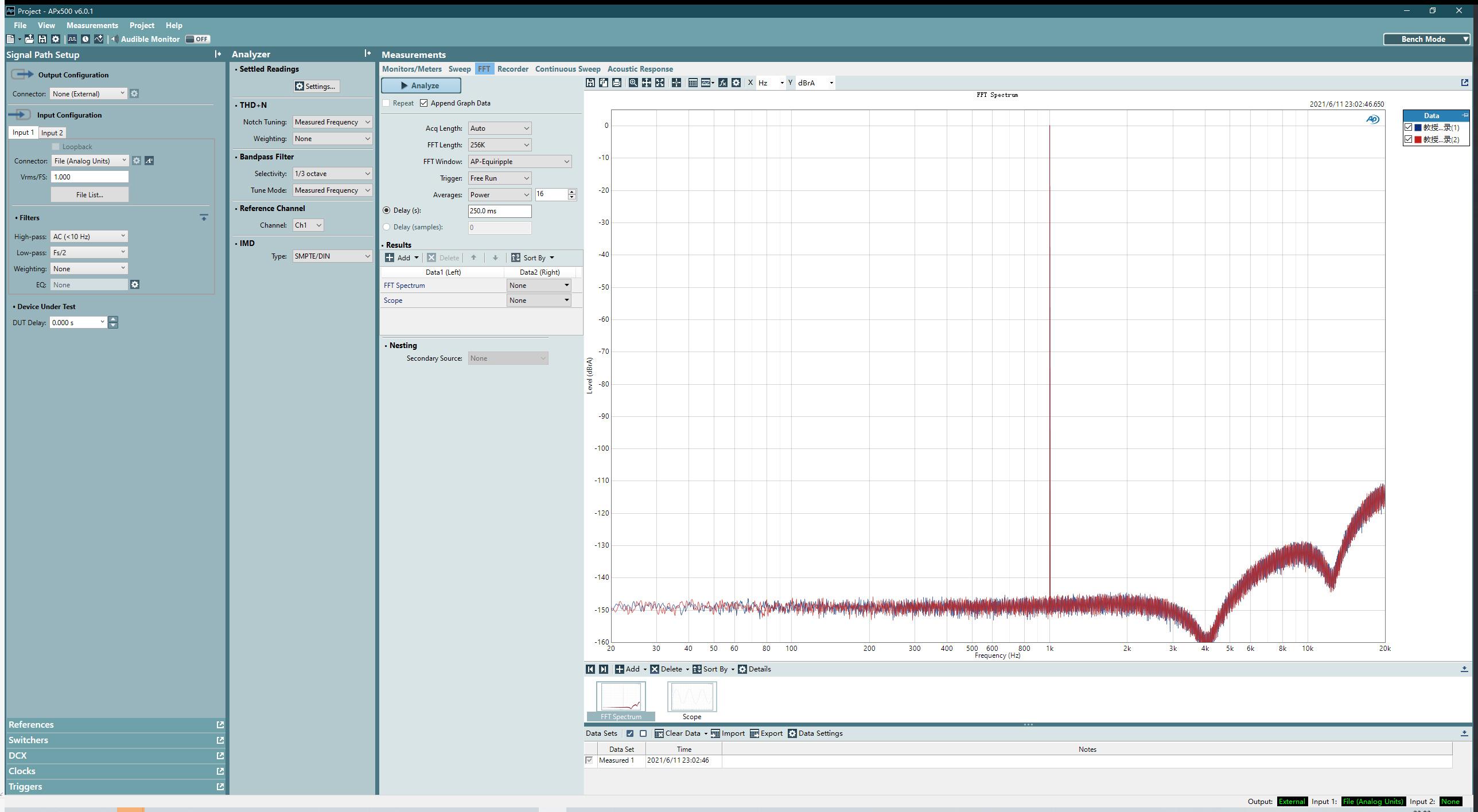Expand the Bench Mode dropdown
This screenshot has height=812, width=1478.
1426,39
